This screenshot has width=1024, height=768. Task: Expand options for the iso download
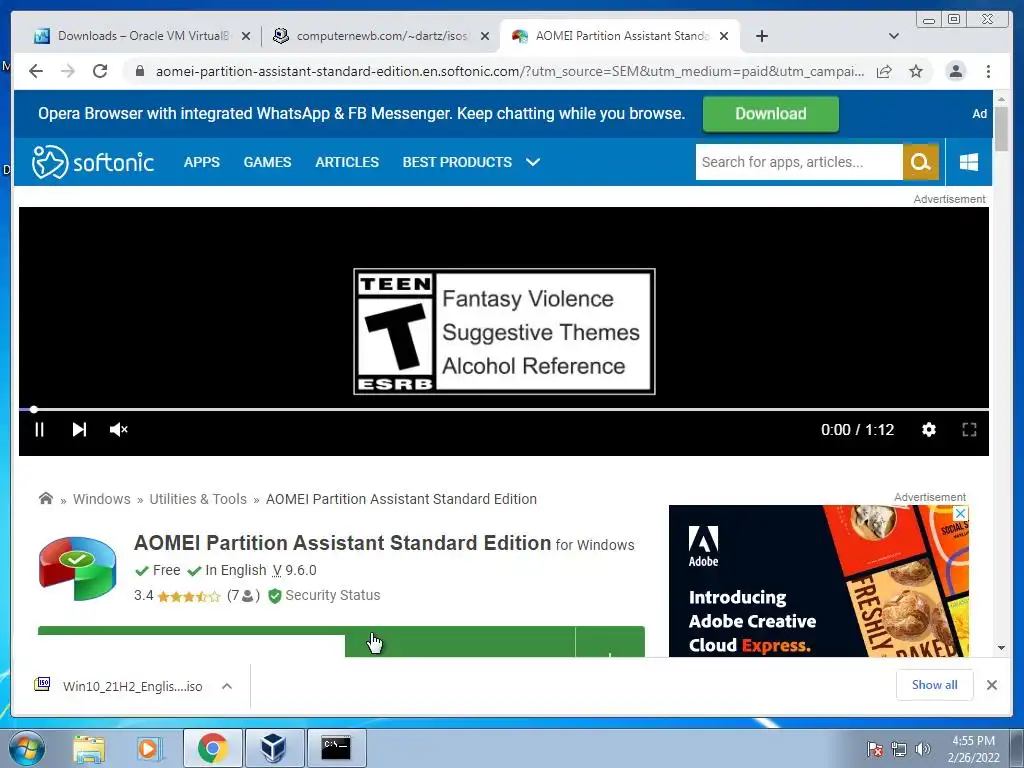tap(227, 686)
